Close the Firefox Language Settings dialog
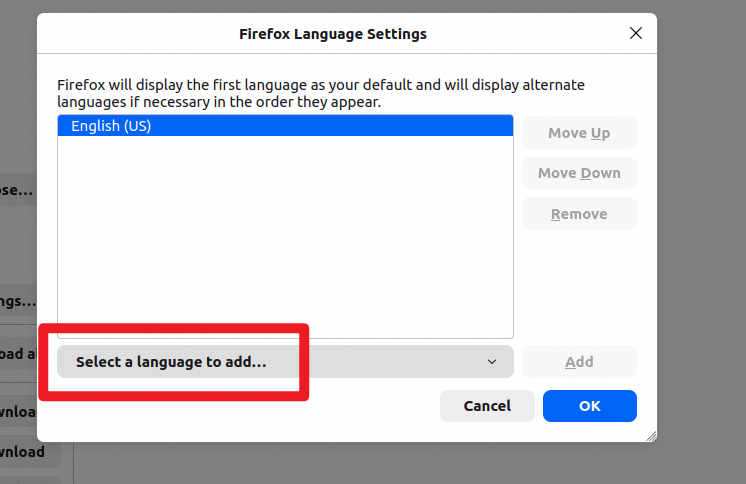 tap(636, 33)
